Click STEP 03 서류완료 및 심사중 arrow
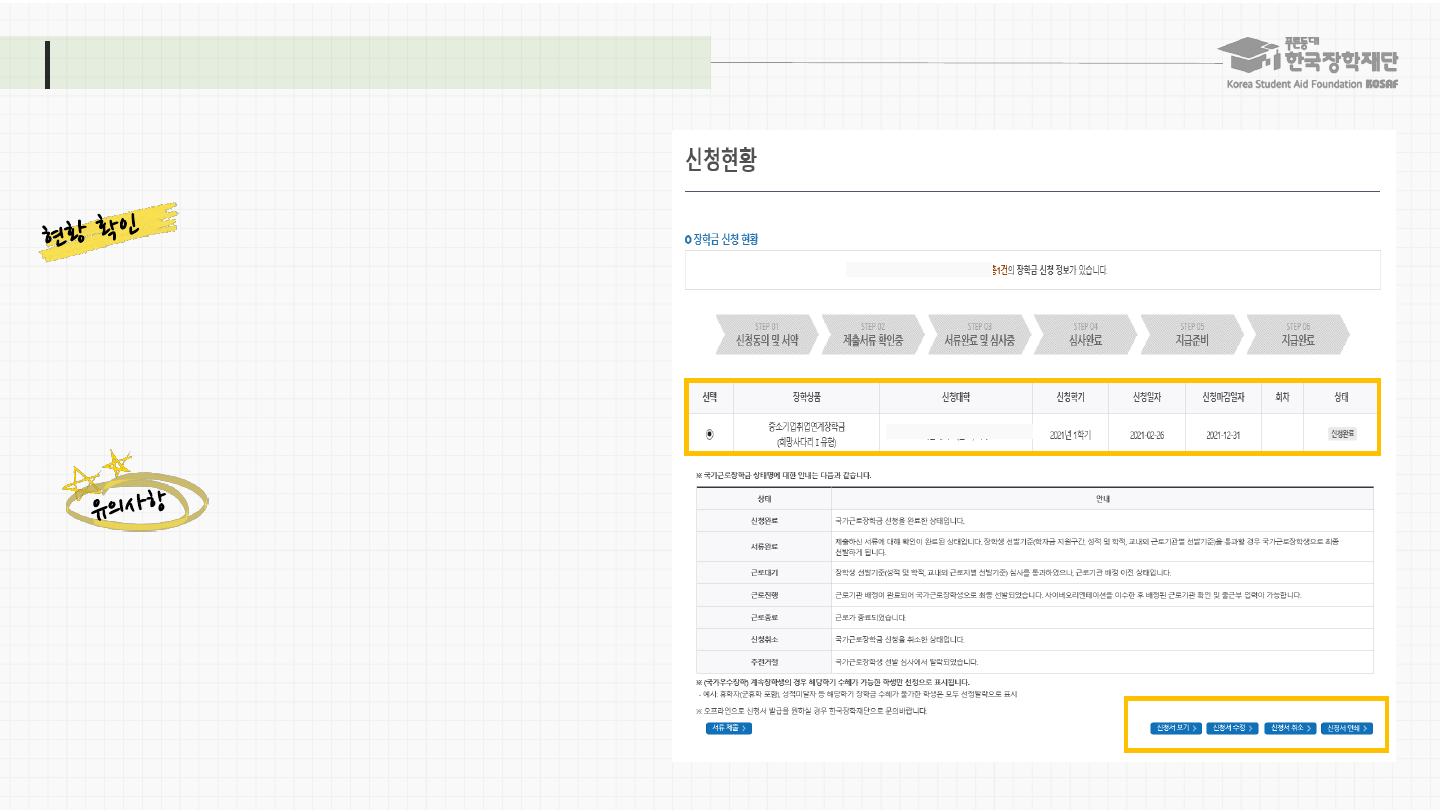The image size is (1440, 810). [979, 335]
